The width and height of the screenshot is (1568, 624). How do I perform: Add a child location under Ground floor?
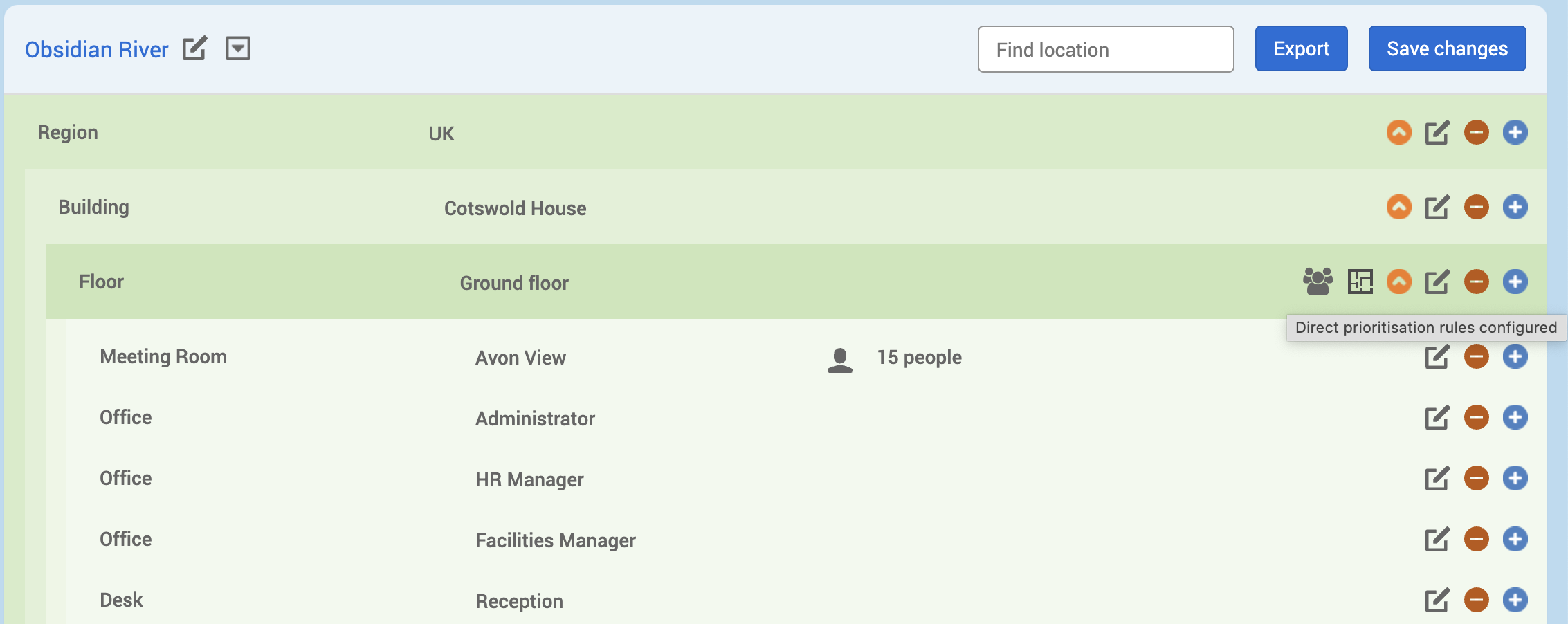pyautogui.click(x=1515, y=282)
